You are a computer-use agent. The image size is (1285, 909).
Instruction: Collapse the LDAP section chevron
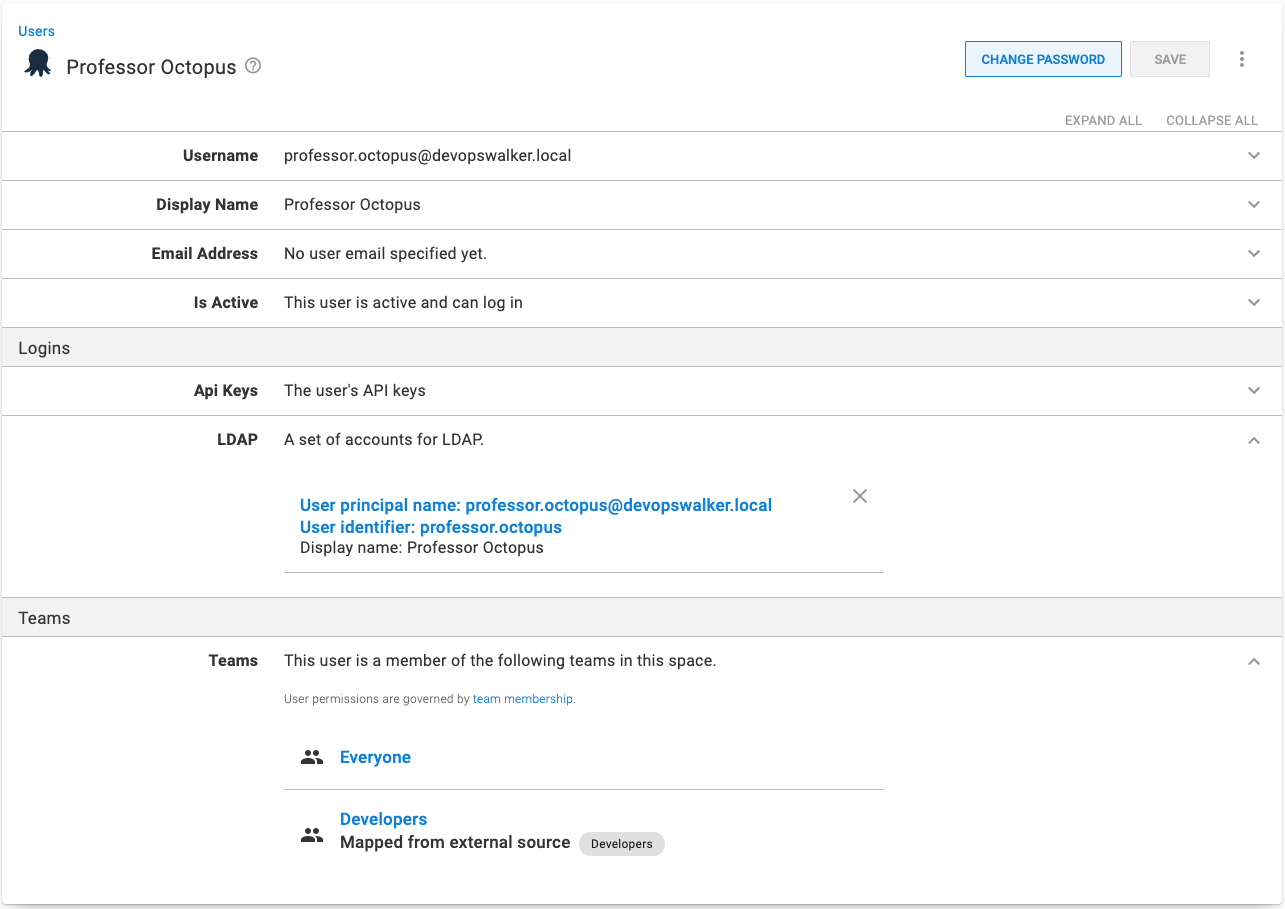coord(1254,440)
